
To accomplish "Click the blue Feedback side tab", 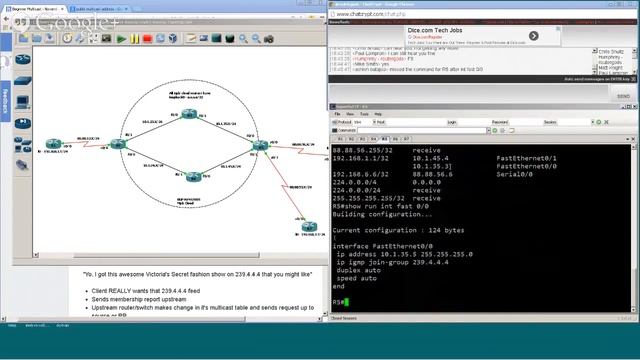I will (5, 100).
